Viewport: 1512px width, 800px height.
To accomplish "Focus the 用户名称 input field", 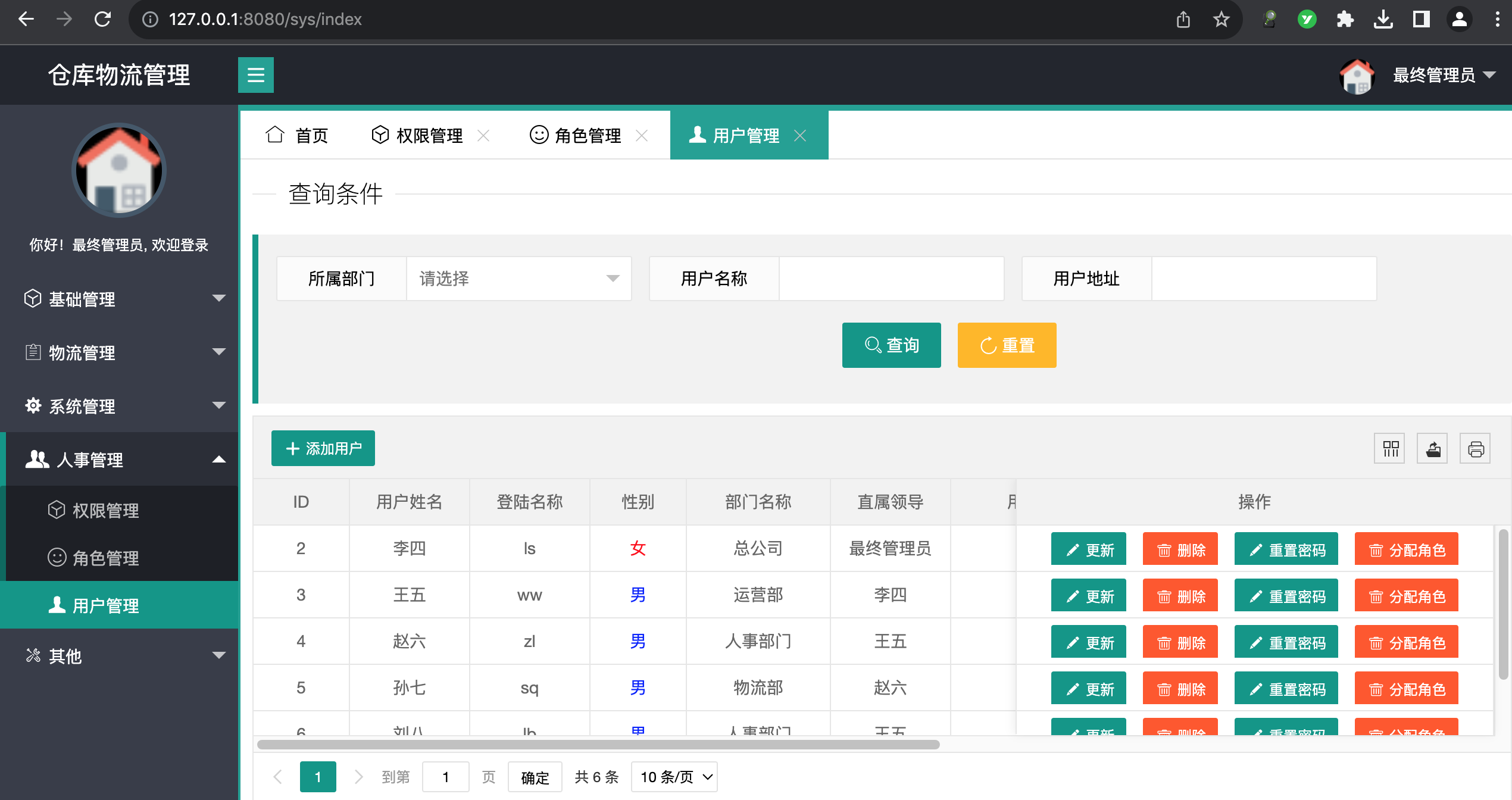I will point(891,279).
